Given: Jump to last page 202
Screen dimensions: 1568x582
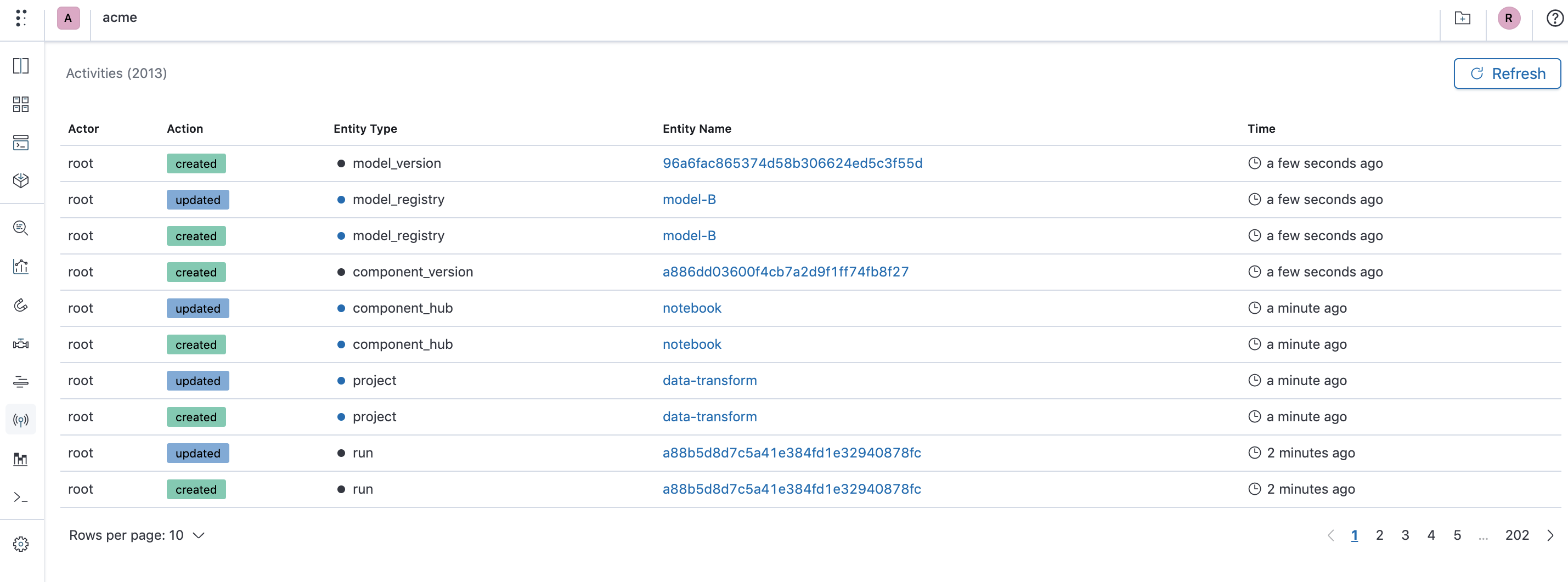Looking at the screenshot, I should point(1517,535).
